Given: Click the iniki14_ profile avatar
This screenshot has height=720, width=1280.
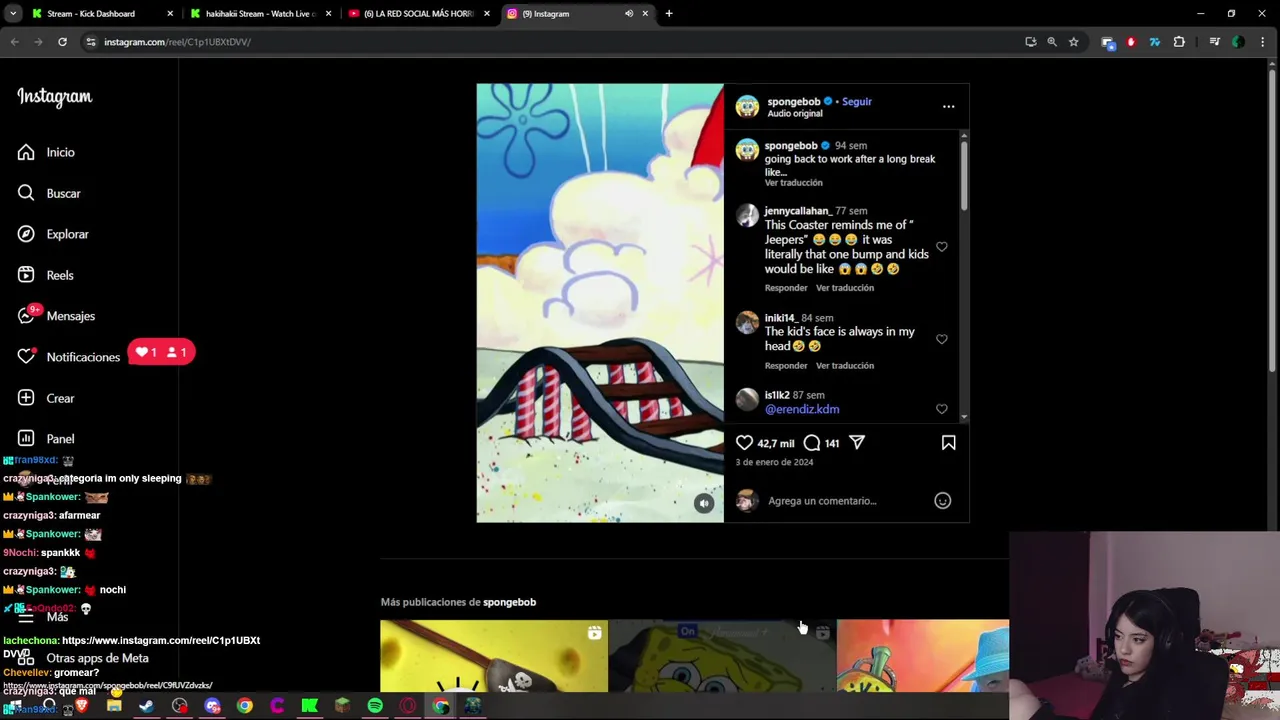Looking at the screenshot, I should [747, 322].
